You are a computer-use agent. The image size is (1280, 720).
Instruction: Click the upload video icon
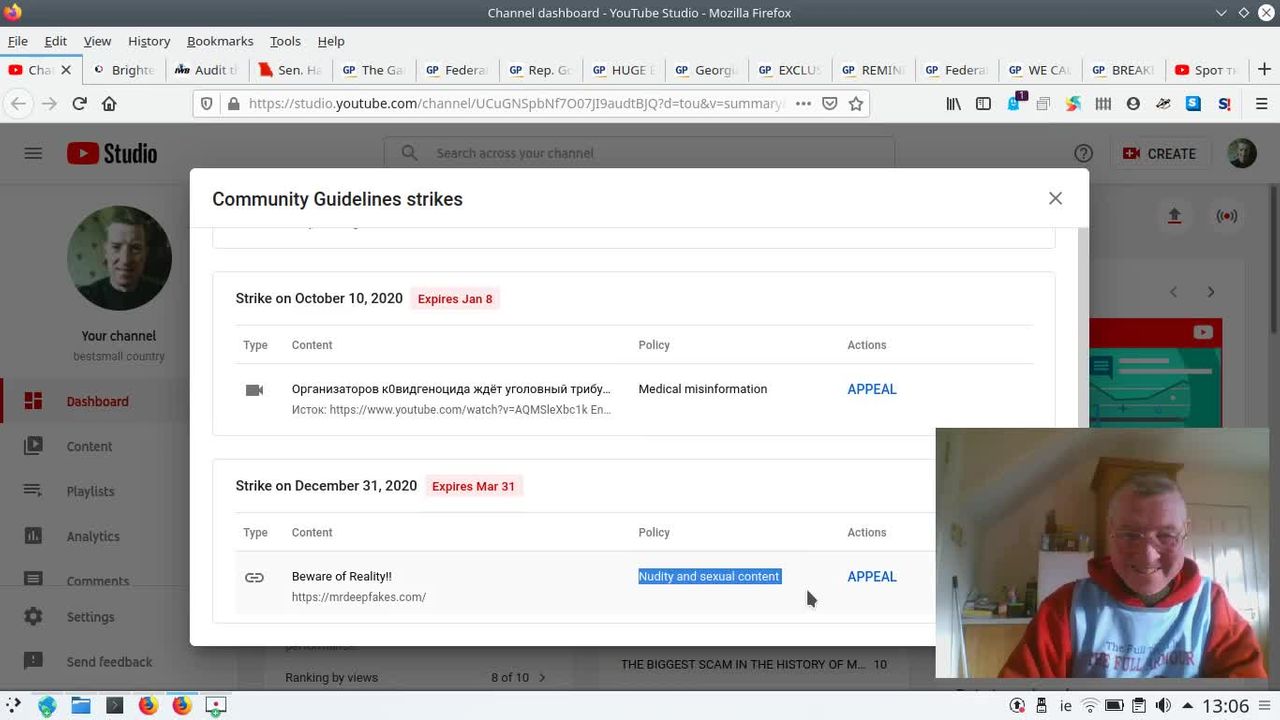pyautogui.click(x=1174, y=216)
